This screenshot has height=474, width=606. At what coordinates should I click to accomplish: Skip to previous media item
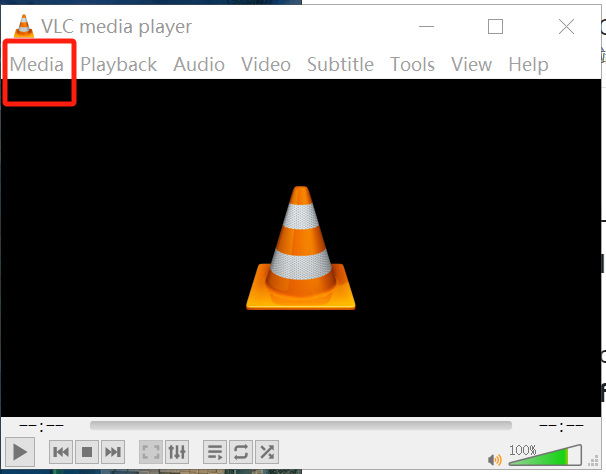[x=61, y=452]
